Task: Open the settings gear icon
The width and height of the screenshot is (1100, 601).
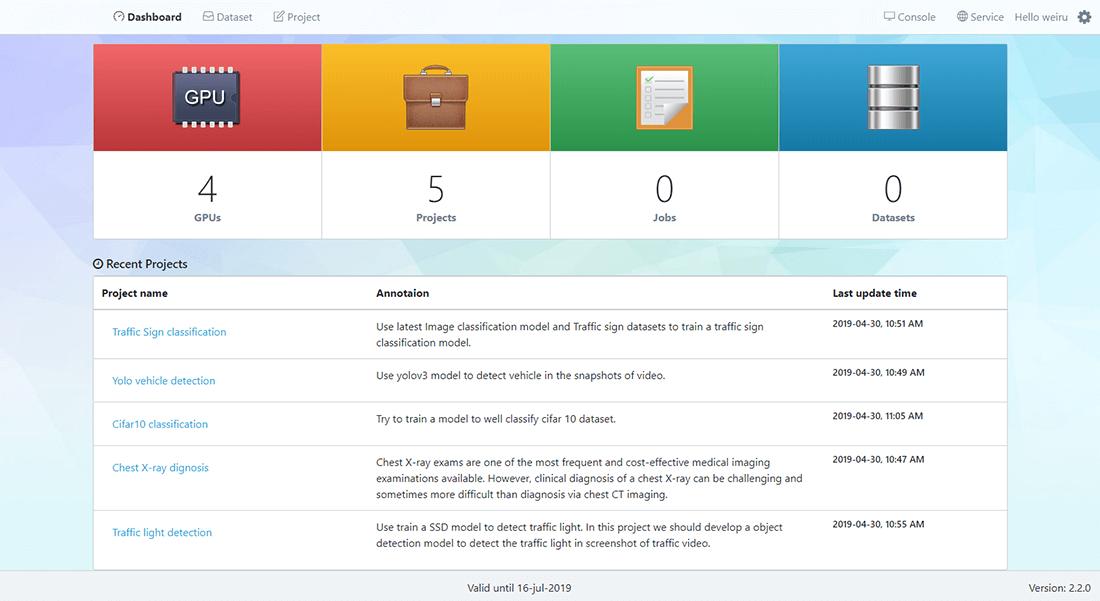Action: [x=1084, y=17]
